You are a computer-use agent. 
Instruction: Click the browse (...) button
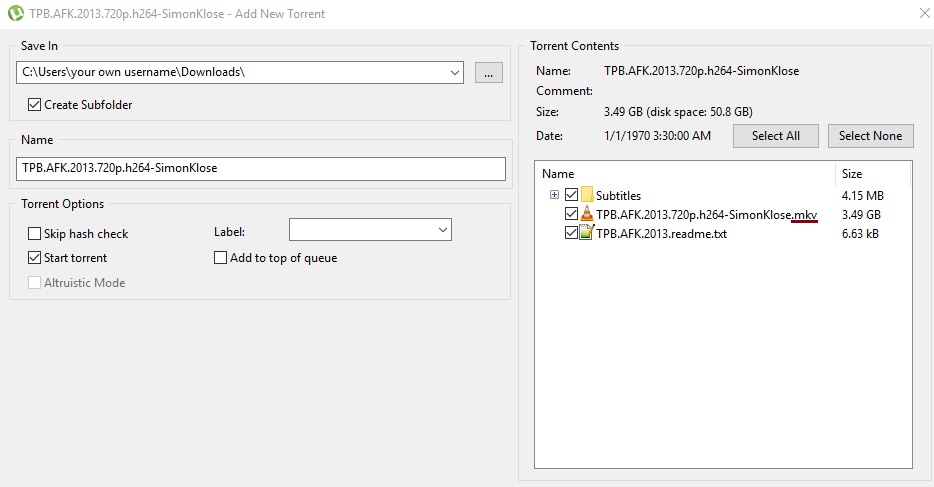488,73
